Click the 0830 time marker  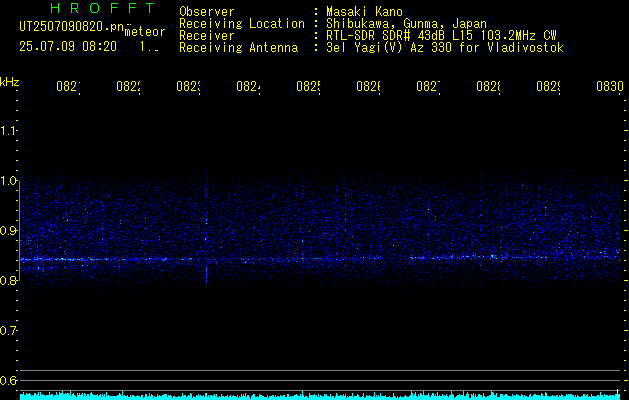(610, 87)
